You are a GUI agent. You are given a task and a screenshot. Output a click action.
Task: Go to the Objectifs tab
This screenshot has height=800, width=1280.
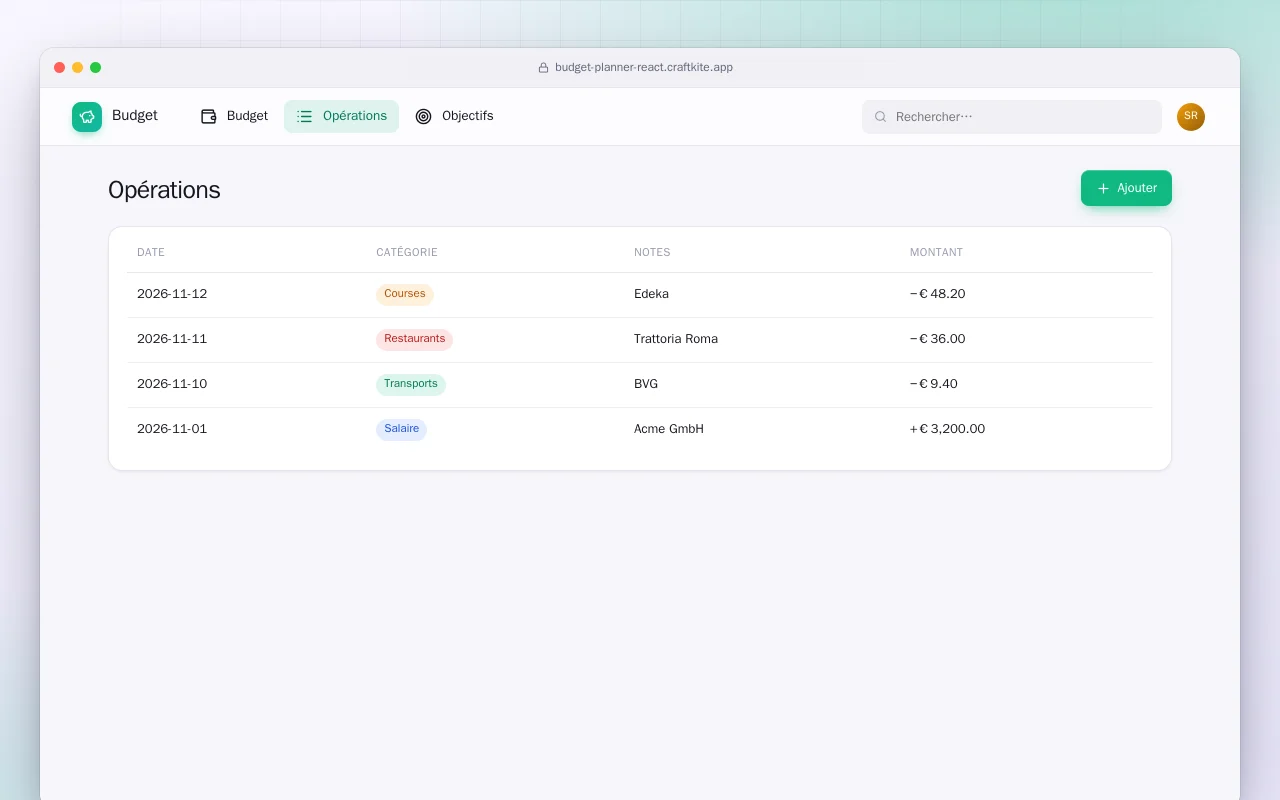454,116
